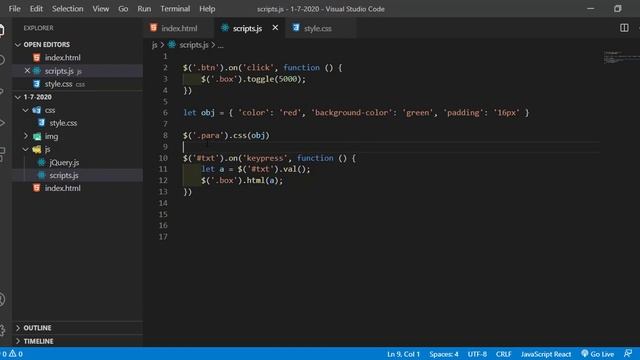Click css folder icon
Image resolution: width=640 pixels, height=360 pixels.
pos(37,110)
